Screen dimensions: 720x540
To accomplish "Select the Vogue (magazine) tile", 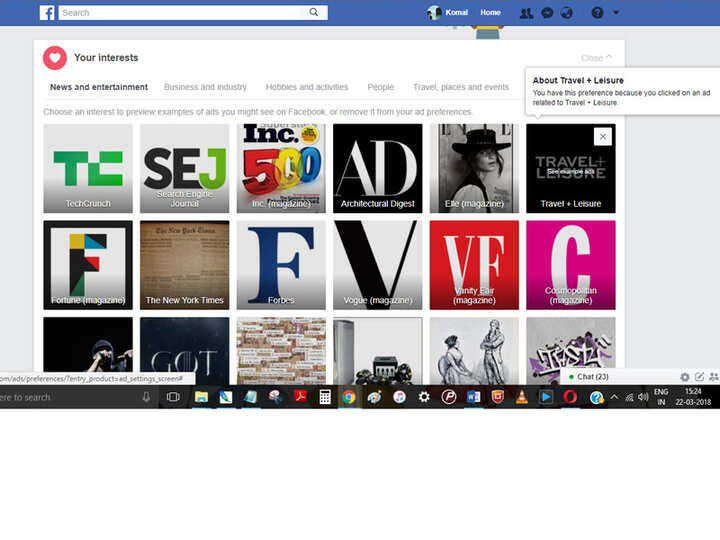I will click(377, 265).
